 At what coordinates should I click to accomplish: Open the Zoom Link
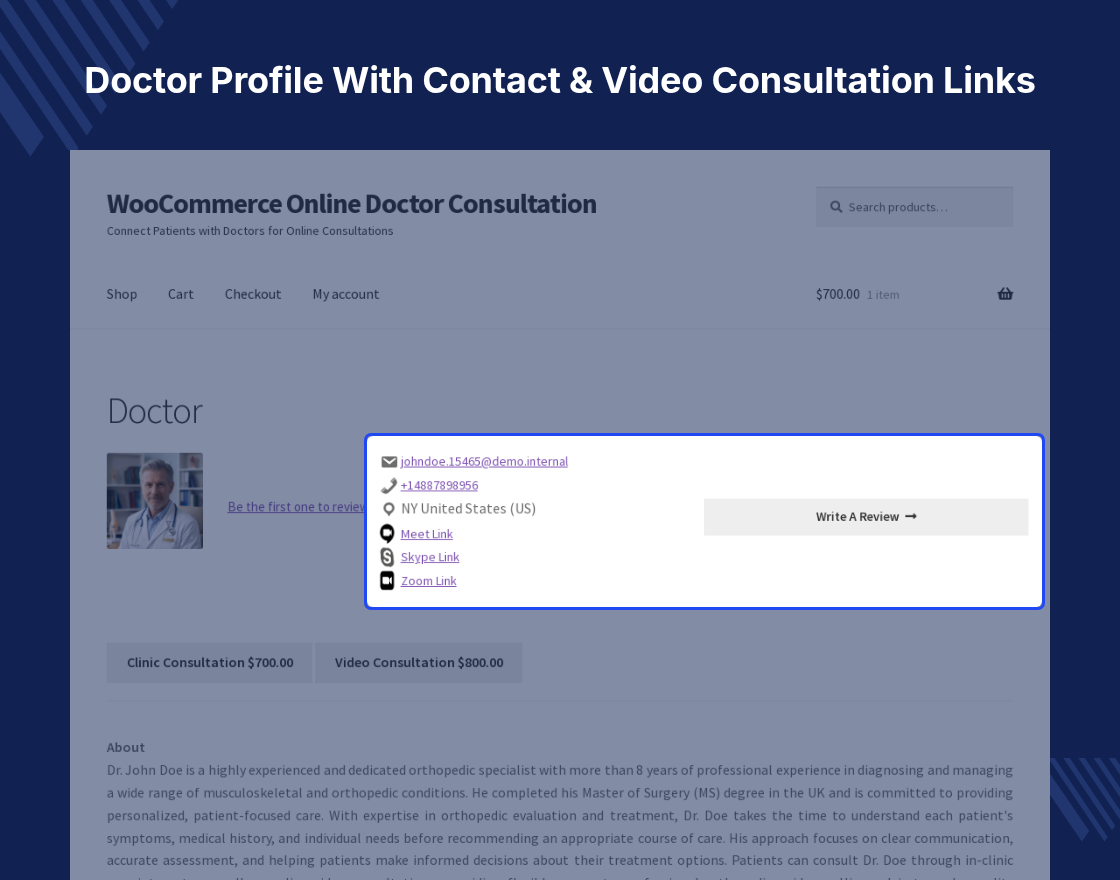coord(429,581)
